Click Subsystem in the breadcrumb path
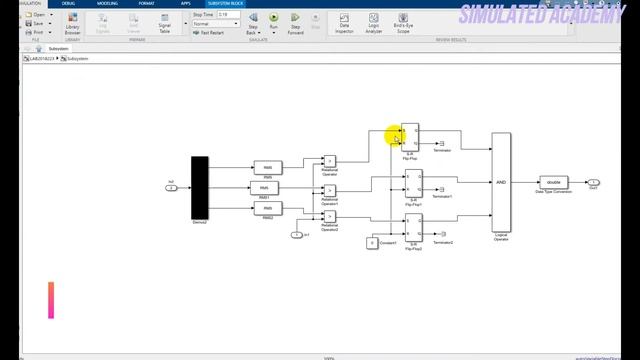Viewport: 640px width, 360px height. coord(77,59)
